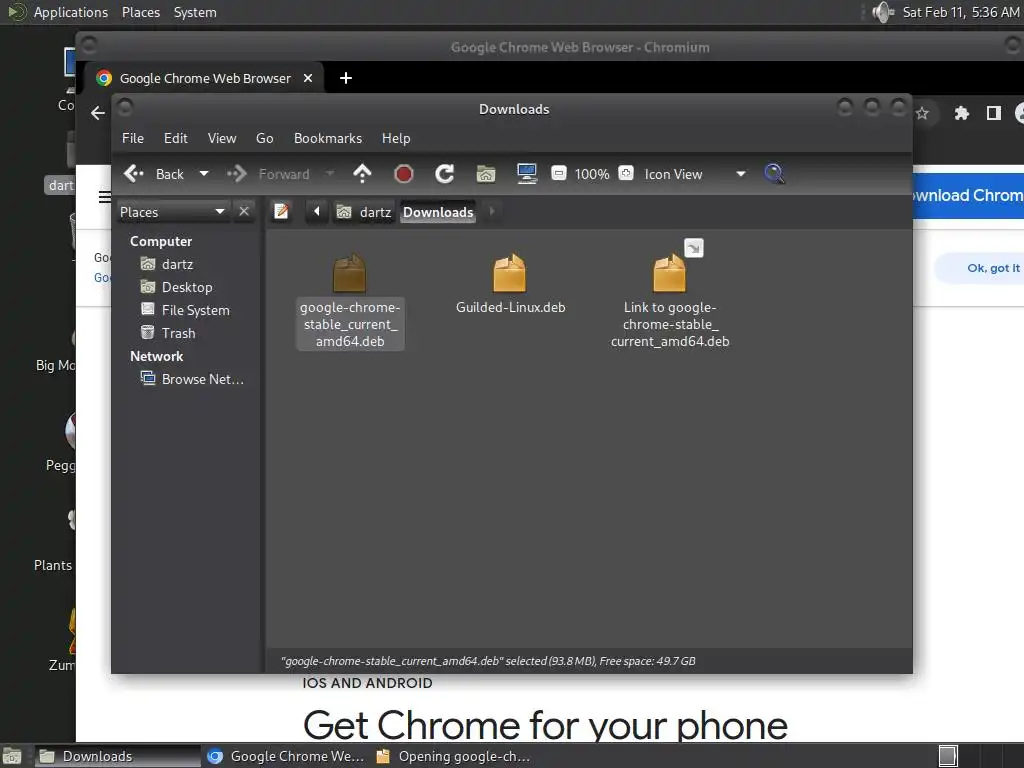The width and height of the screenshot is (1024, 768).
Task: Switch to the Google Chrome We... taskbar button
Action: [285, 756]
